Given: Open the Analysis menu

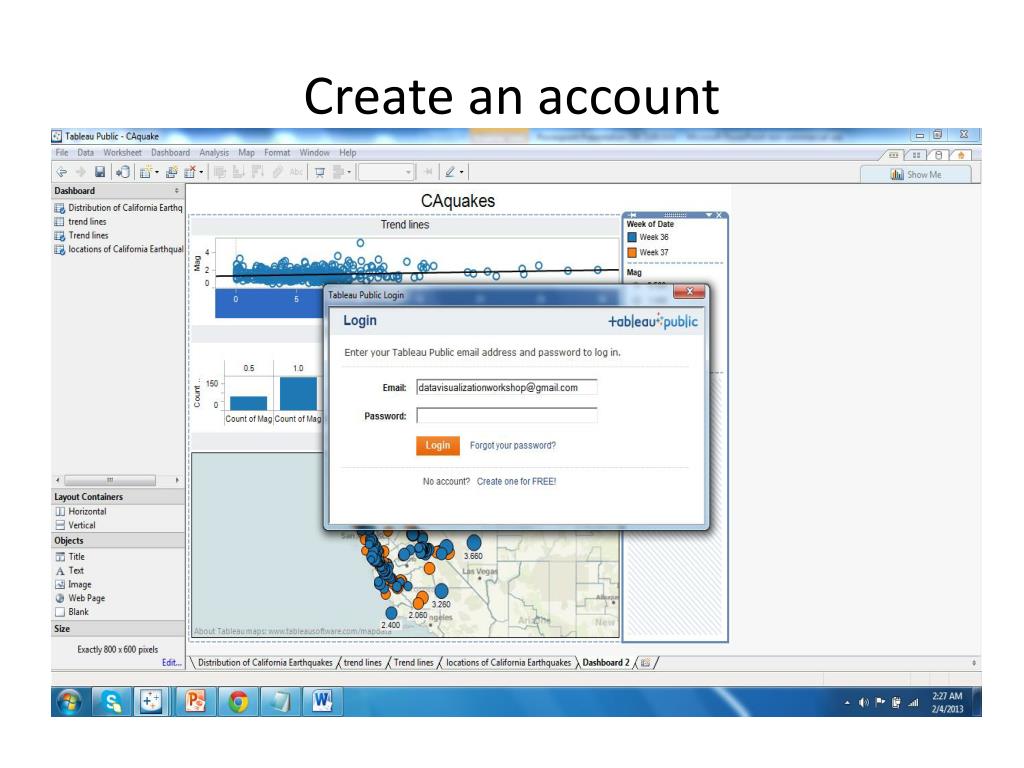Looking at the screenshot, I should pyautogui.click(x=214, y=153).
